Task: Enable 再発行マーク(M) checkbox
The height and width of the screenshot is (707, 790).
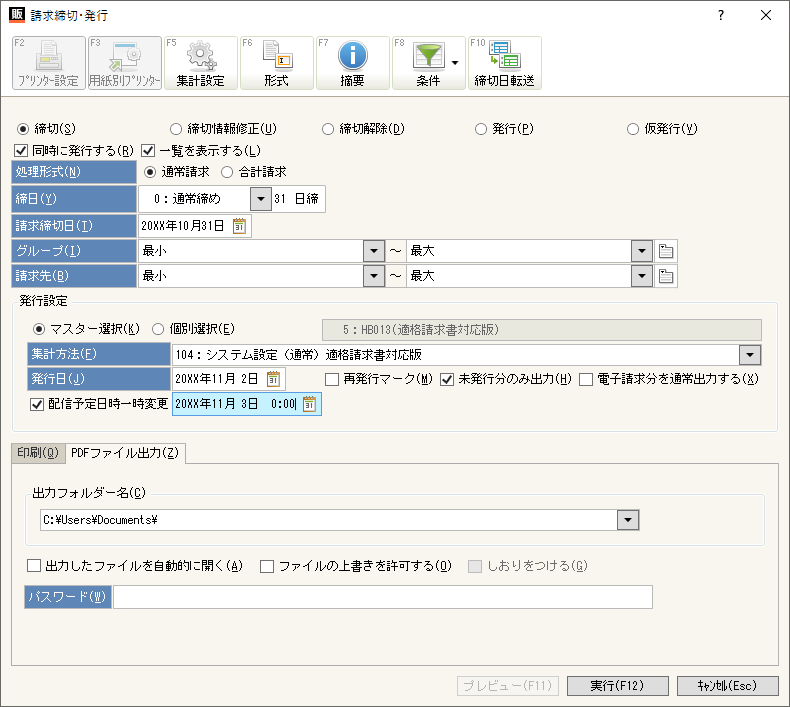Action: point(332,379)
